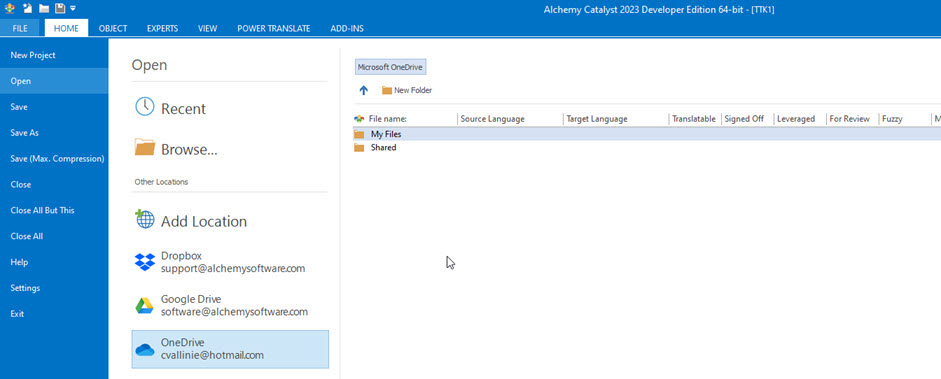The width and height of the screenshot is (941, 379).
Task: Select Open in the file menu
Action: click(54, 81)
